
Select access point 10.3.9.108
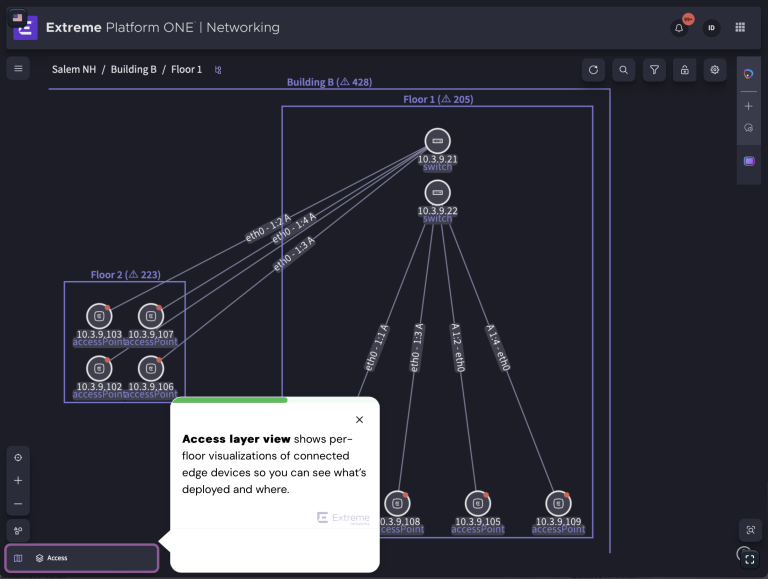tap(397, 504)
